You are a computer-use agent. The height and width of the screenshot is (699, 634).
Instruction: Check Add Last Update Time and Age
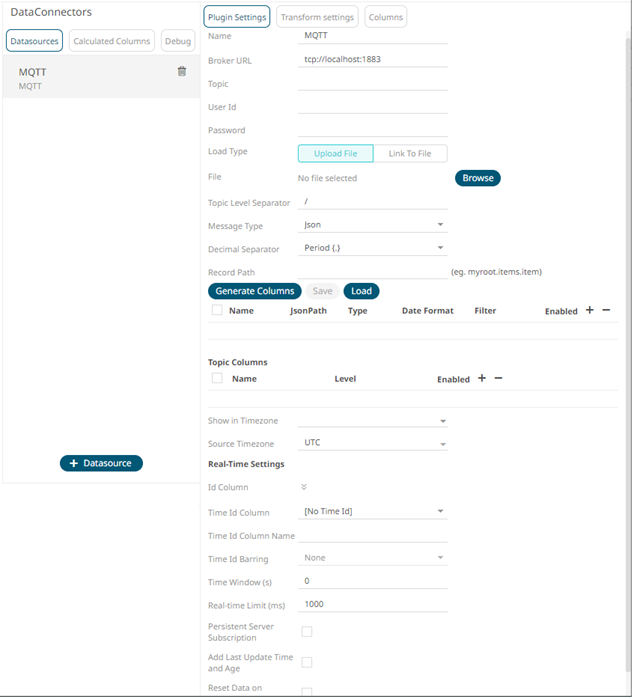tap(307, 662)
